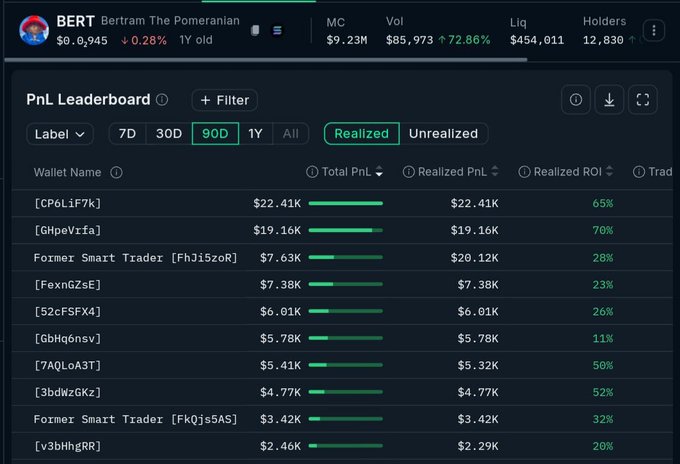The image size is (680, 464).
Task: Click the $7.63K total PnL value
Action: [280, 258]
